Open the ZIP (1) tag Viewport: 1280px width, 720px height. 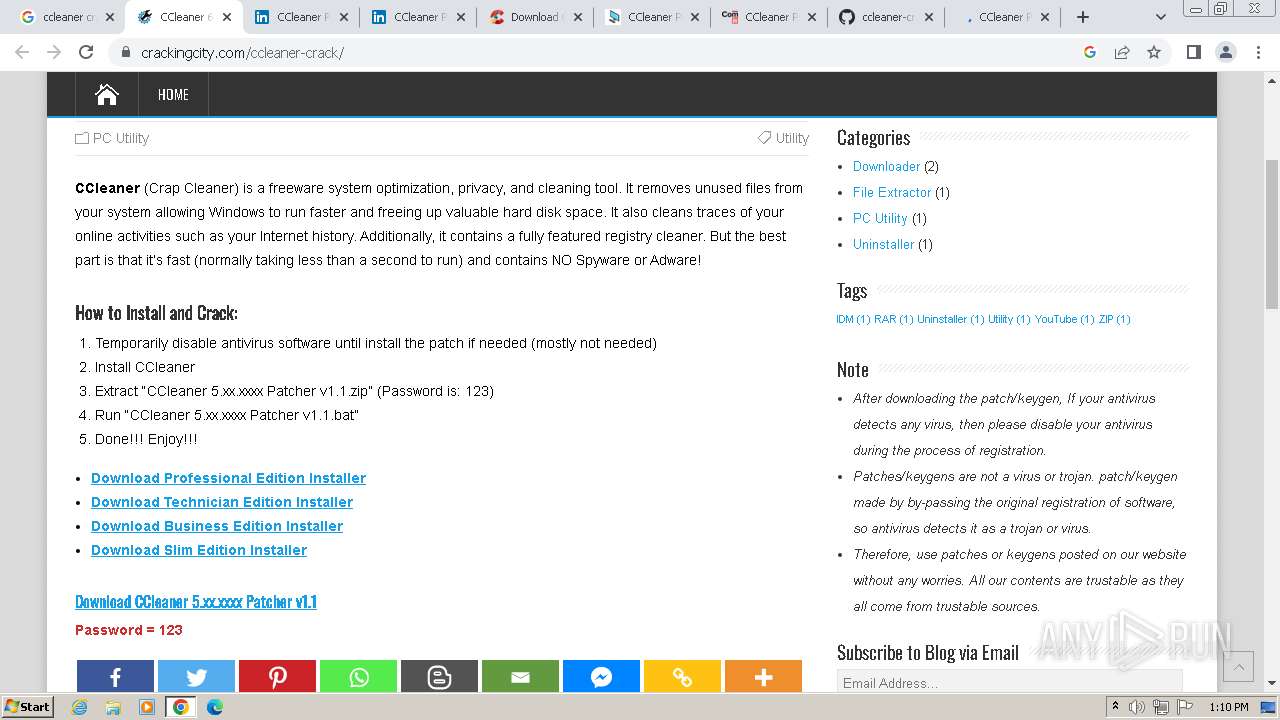pos(1114,319)
